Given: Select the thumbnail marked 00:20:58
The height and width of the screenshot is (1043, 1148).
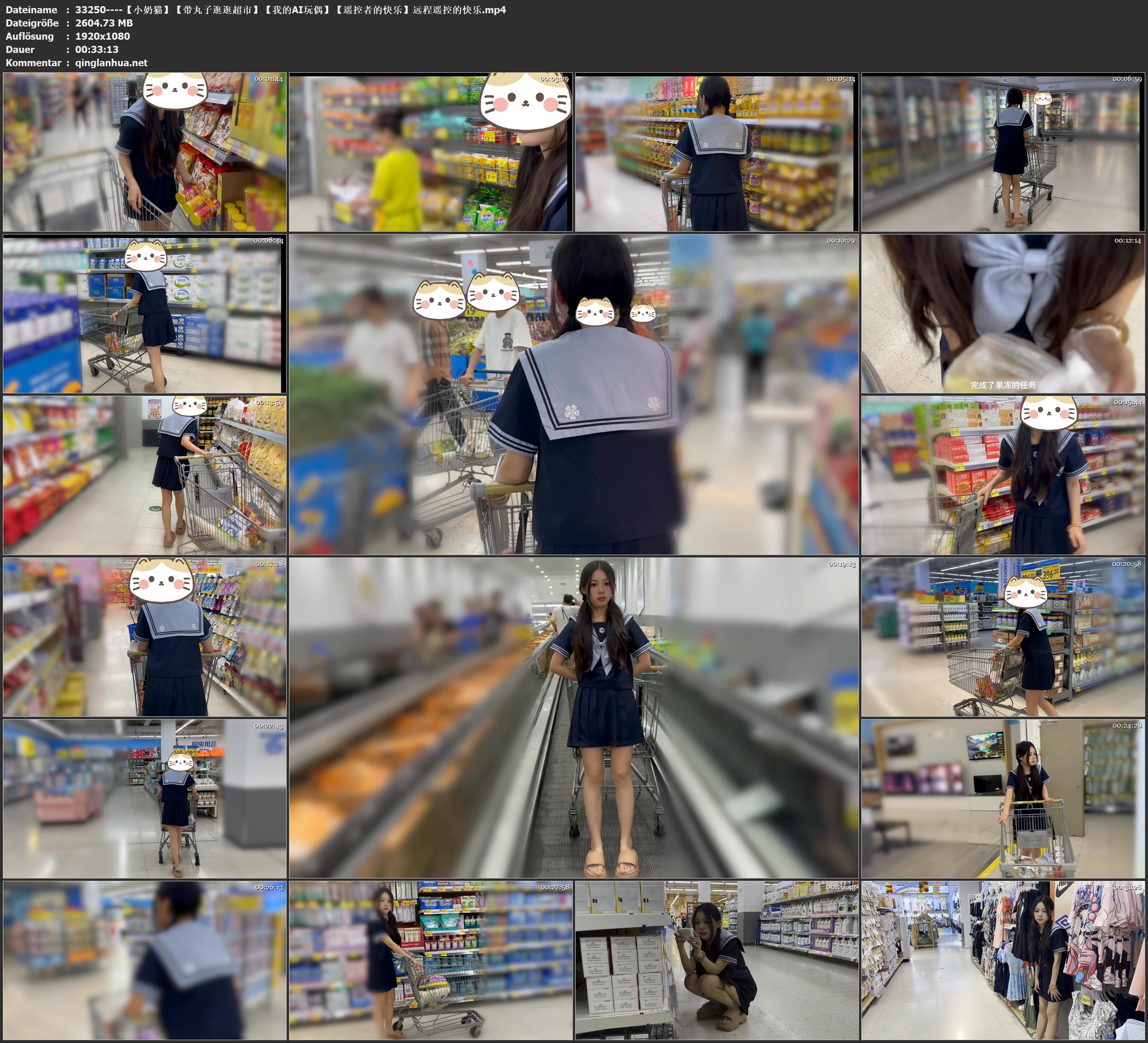Looking at the screenshot, I should point(1003,637).
